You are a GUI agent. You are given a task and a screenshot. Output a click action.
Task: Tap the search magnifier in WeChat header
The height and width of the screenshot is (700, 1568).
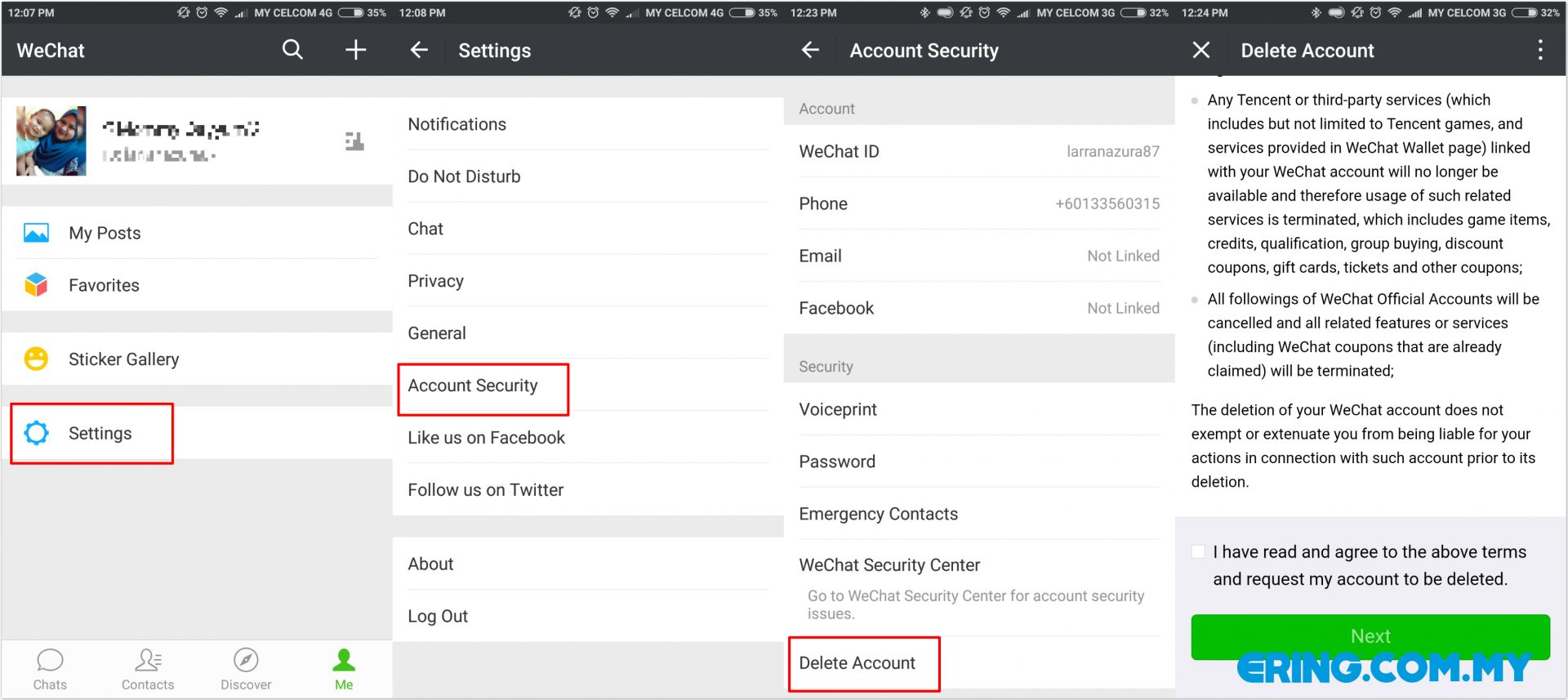292,50
